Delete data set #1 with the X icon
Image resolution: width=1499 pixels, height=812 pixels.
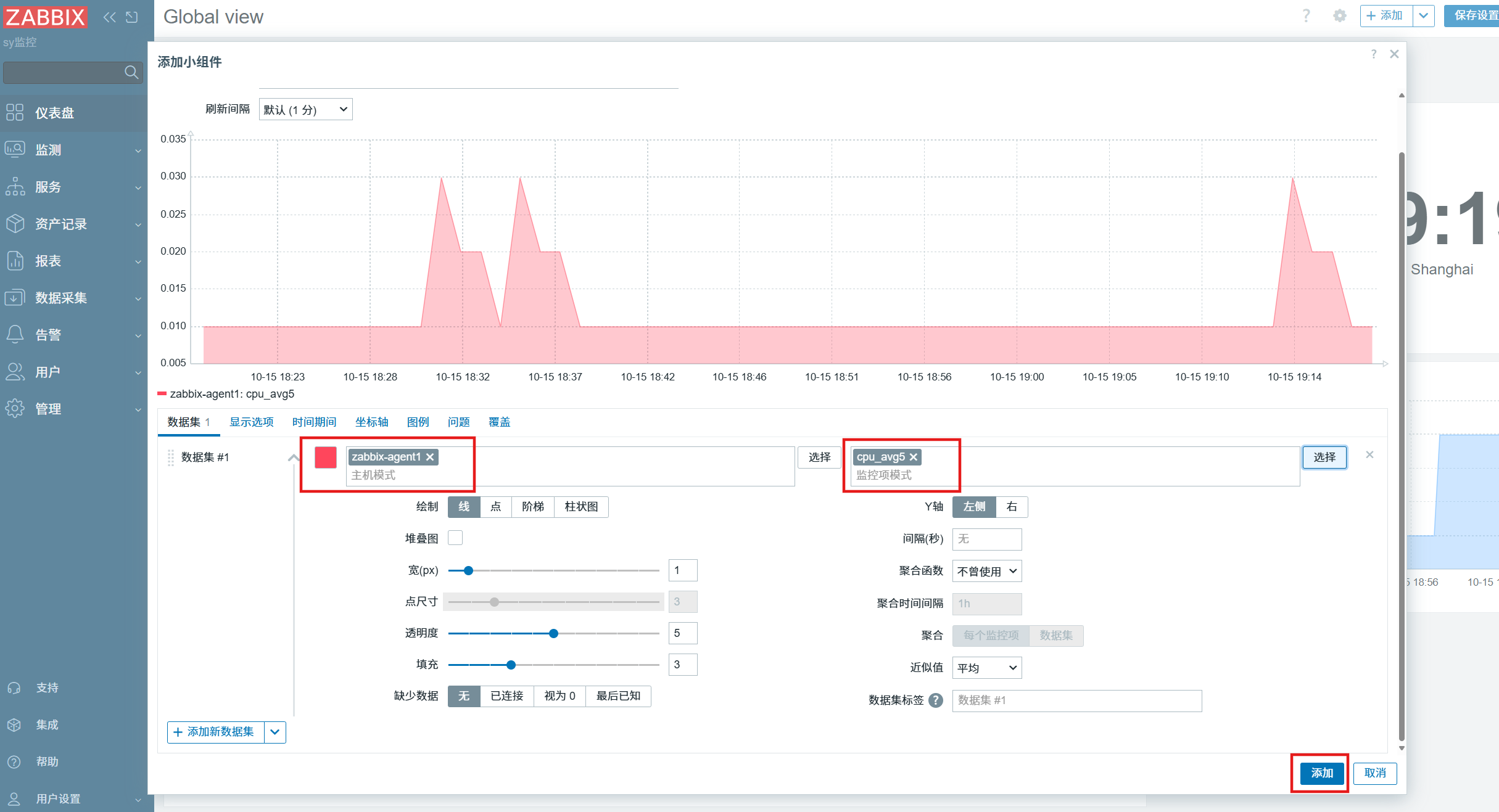1369,455
